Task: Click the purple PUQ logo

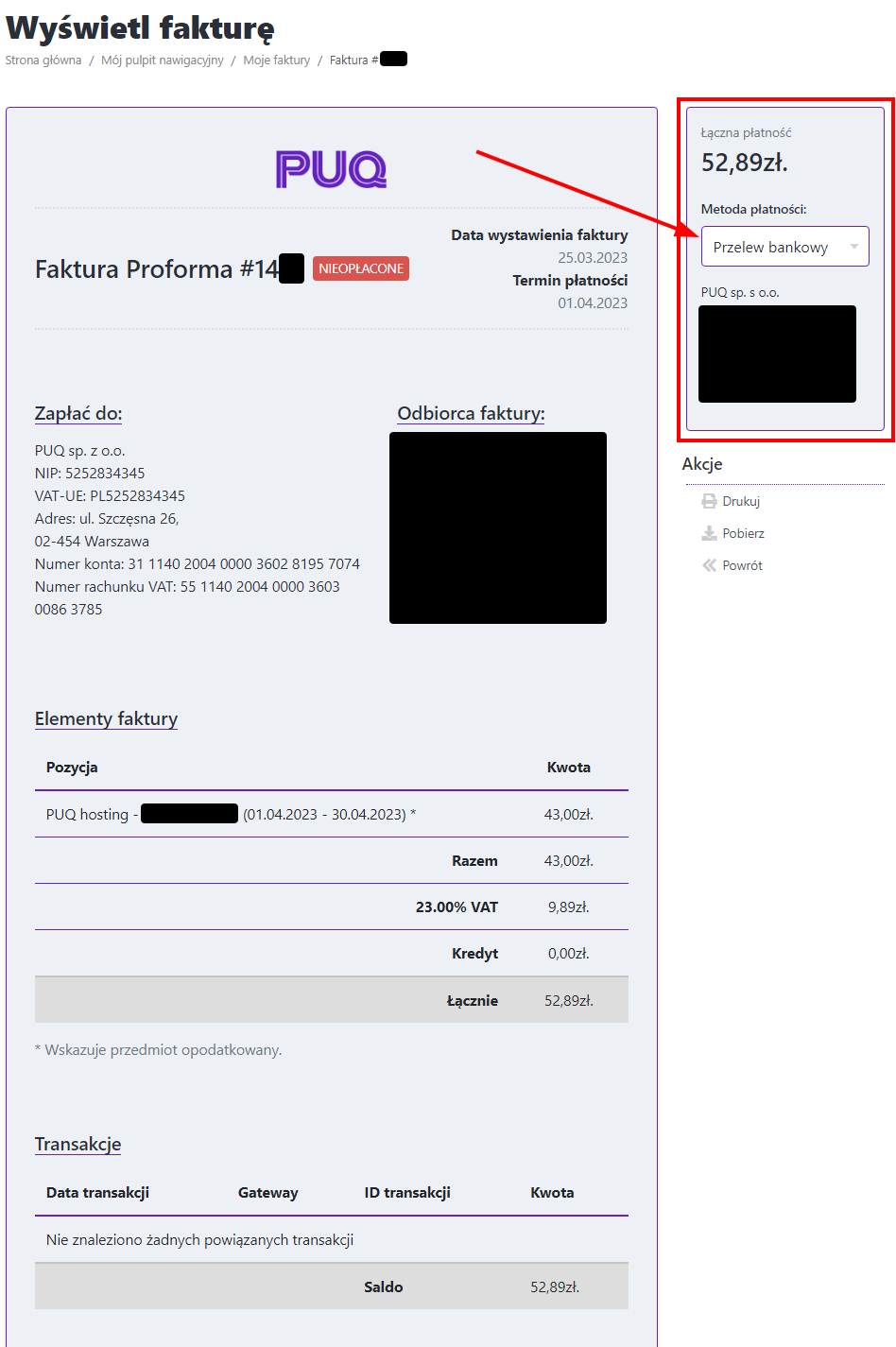Action: (x=331, y=169)
